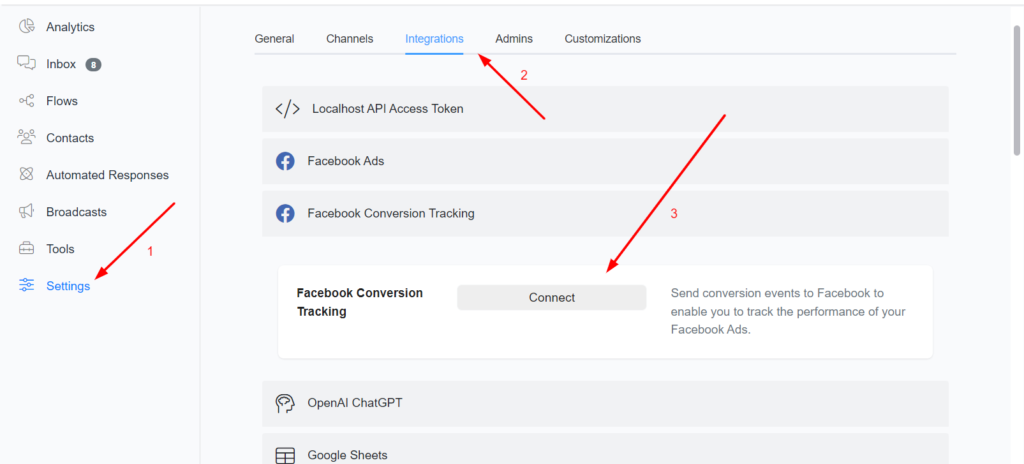Click the Inbox unread count badge
This screenshot has height=464, width=1024.
click(x=93, y=65)
